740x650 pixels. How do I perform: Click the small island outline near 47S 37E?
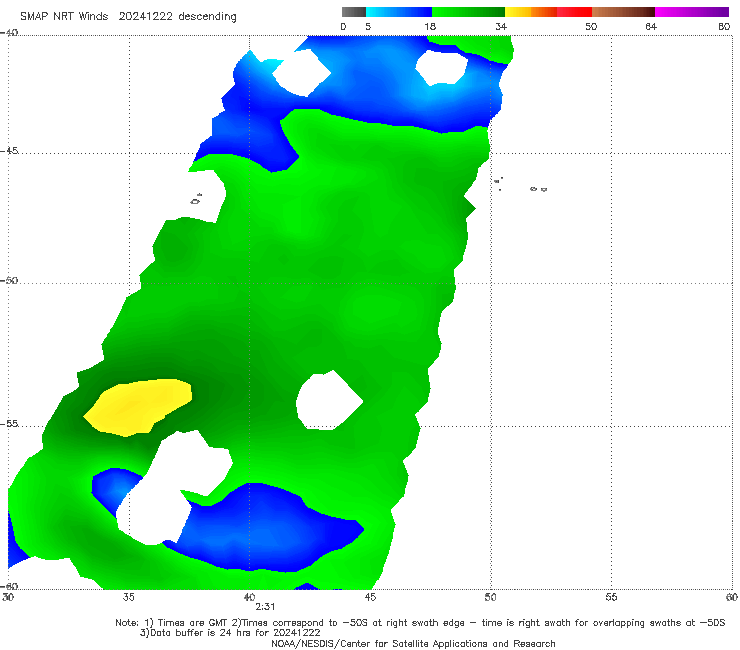point(196,199)
